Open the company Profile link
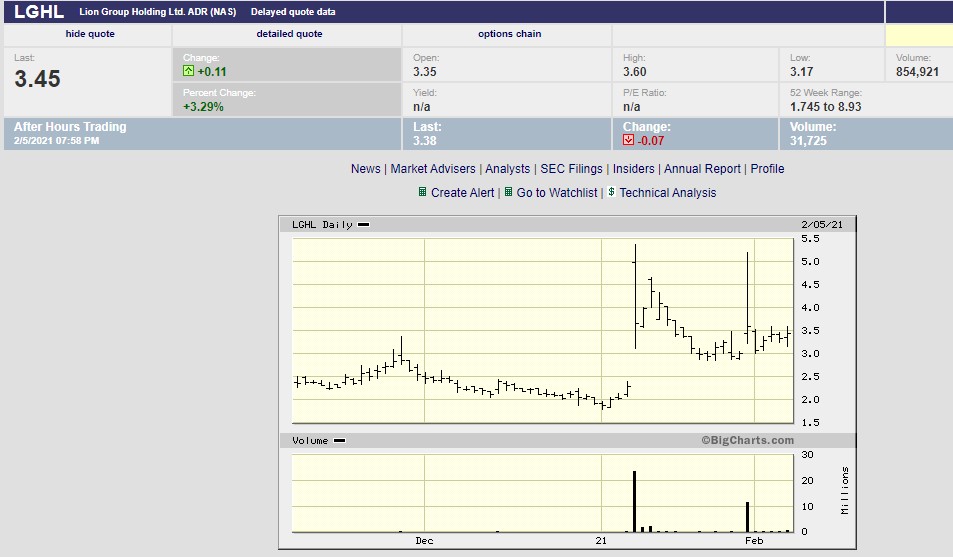The width and height of the screenshot is (953, 557). tap(767, 169)
